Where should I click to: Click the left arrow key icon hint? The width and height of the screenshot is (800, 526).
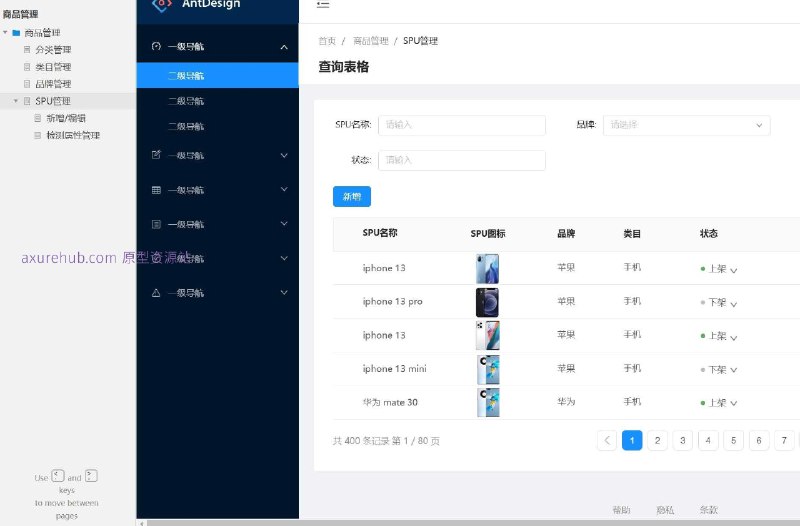(58, 476)
